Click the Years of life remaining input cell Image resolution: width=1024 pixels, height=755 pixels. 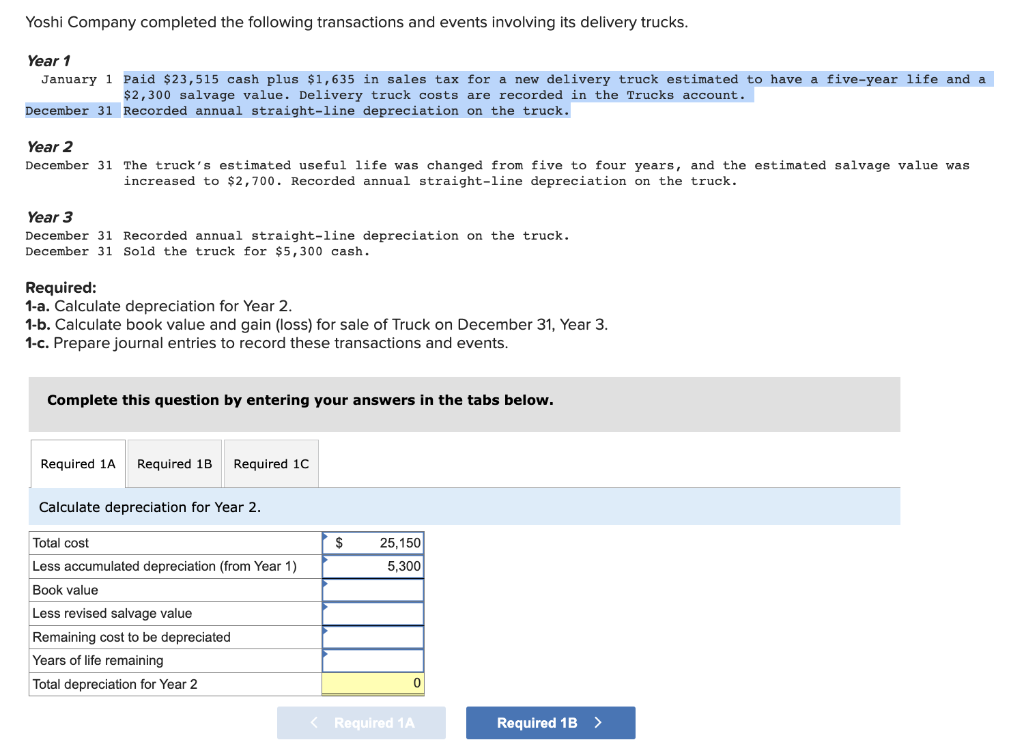coord(373,660)
